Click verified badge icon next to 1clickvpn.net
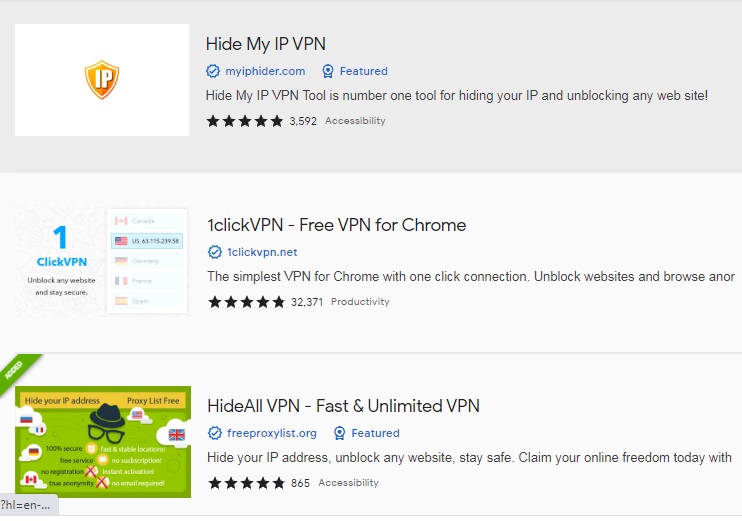 pyautogui.click(x=215, y=252)
